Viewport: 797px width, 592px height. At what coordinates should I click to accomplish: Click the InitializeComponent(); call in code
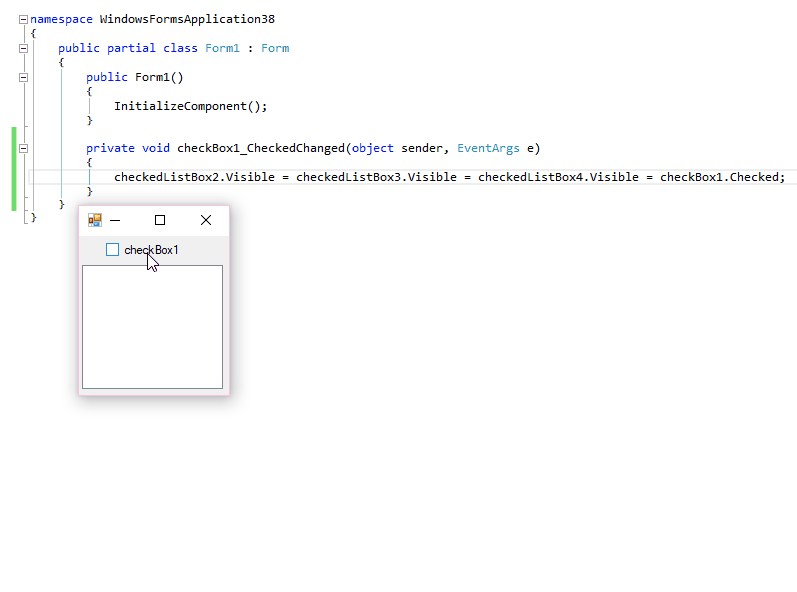tap(191, 106)
